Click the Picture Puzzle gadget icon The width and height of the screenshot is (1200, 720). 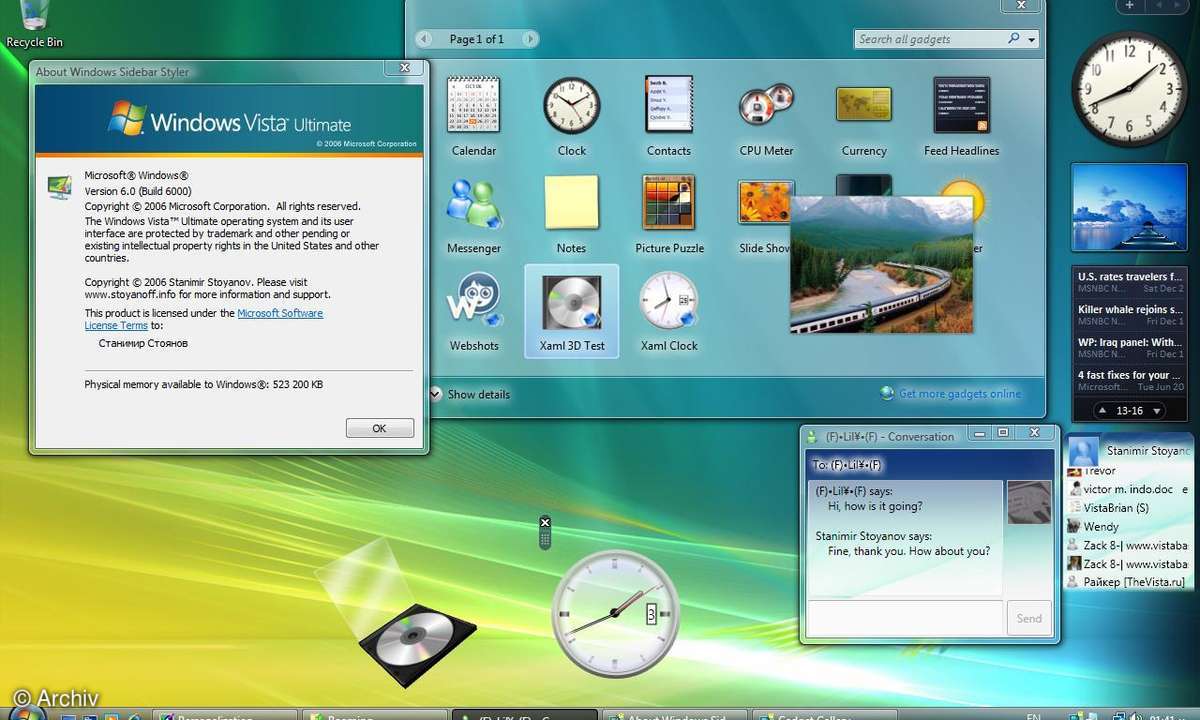pos(669,203)
